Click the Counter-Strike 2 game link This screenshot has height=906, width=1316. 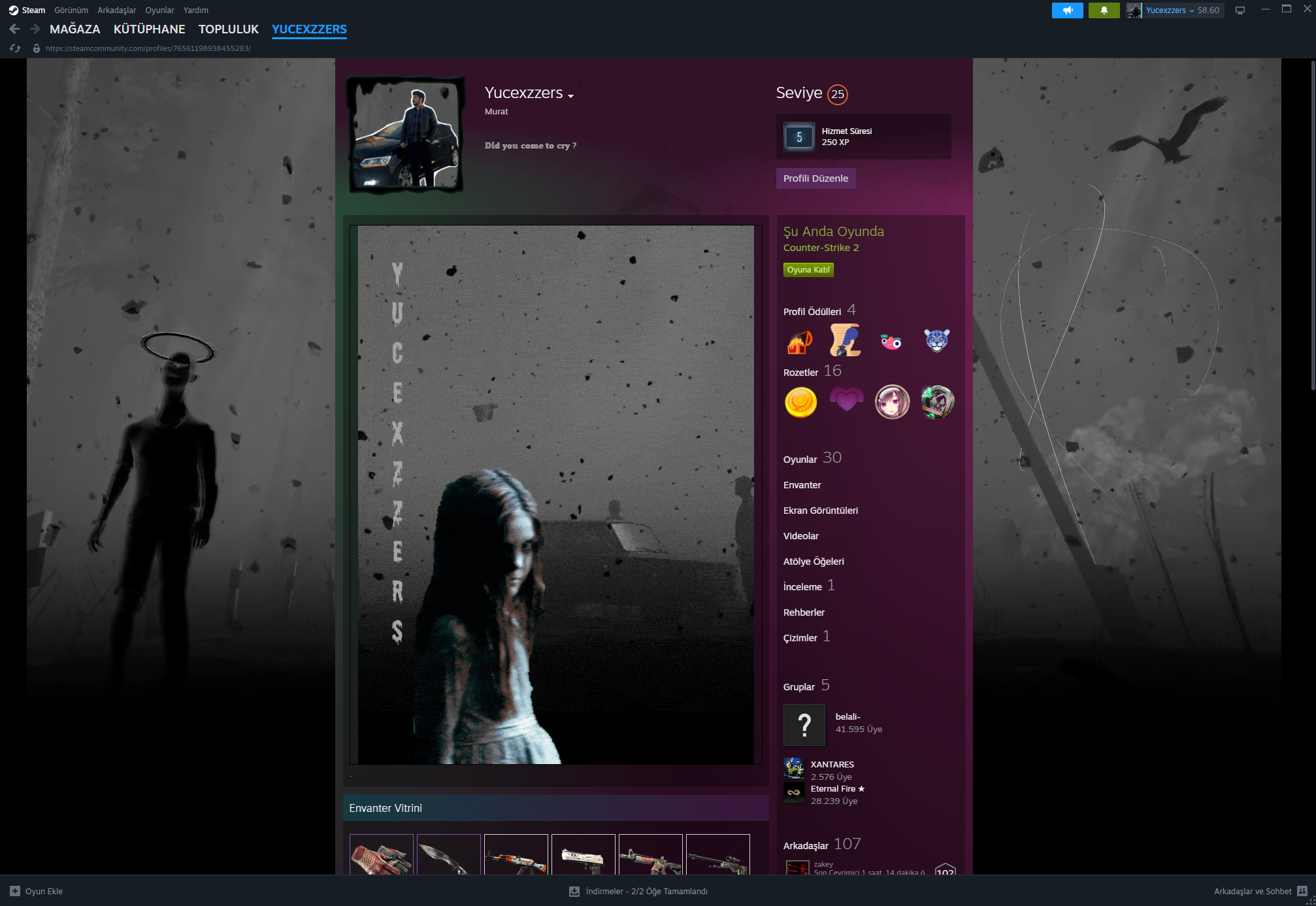pyautogui.click(x=821, y=248)
